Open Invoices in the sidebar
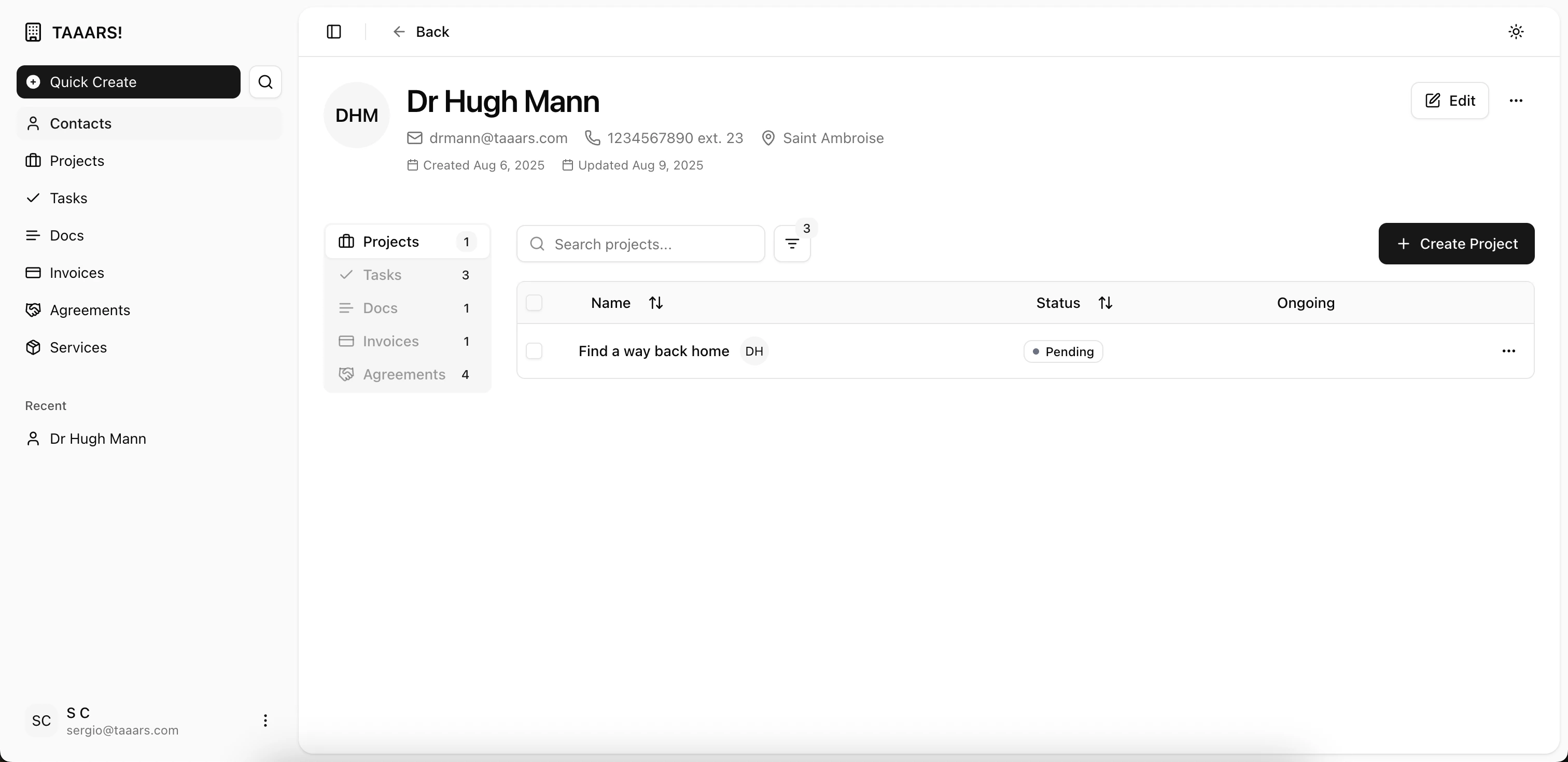This screenshot has height=762, width=1568. 77,273
